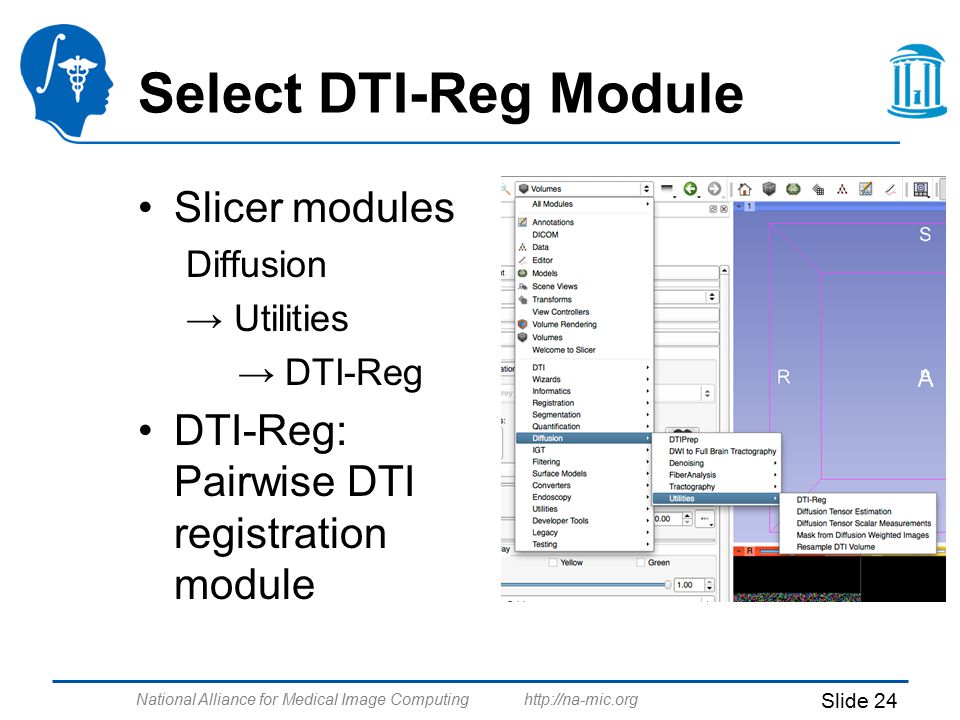Open Scene Views from the module menu
Image resolution: width=960 pixels, height=720 pixels.
click(x=584, y=287)
